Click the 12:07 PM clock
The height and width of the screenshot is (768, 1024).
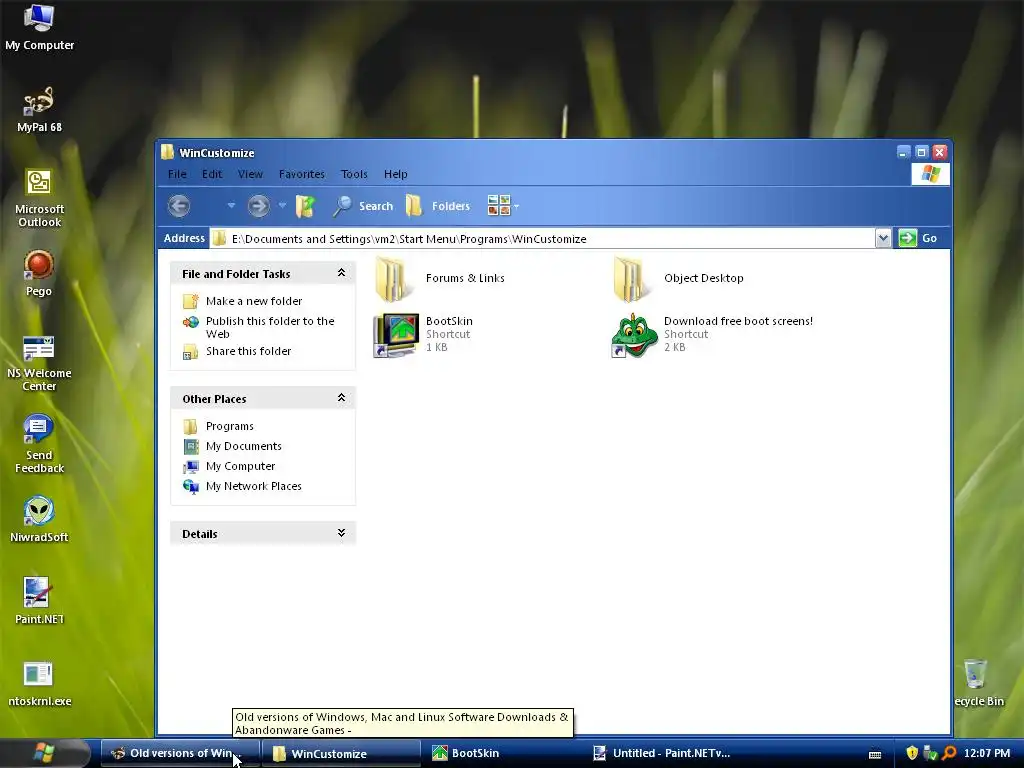pyautogui.click(x=987, y=753)
